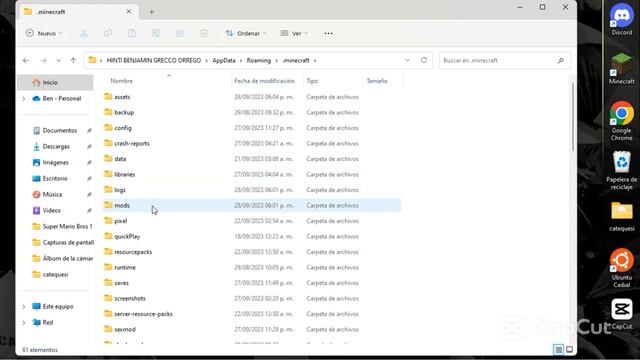Go back with the left arrow
The width and height of the screenshot is (640, 360).
coord(26,60)
